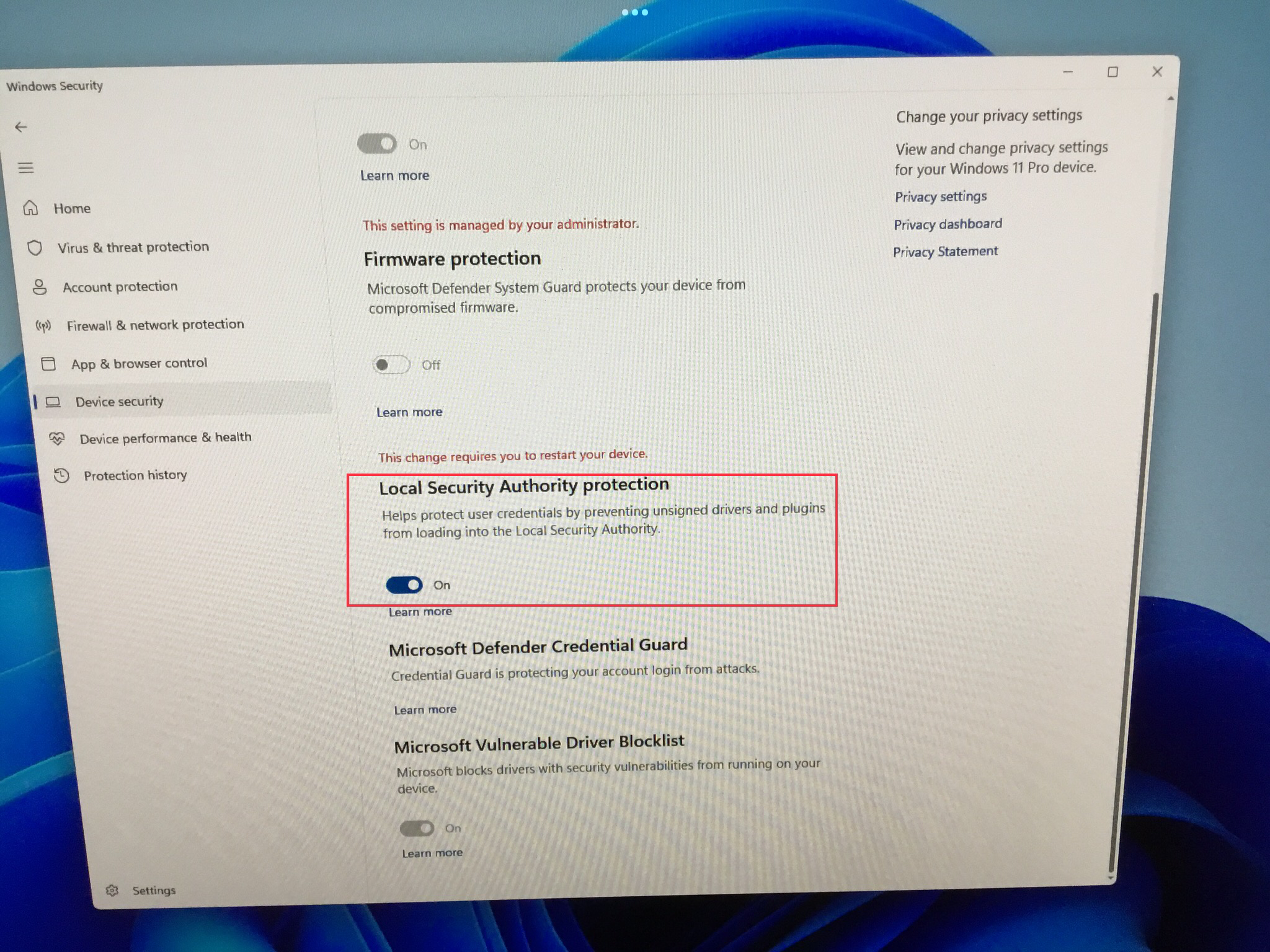The image size is (1270, 952).
Task: Click the Account protection person icon
Action: pos(40,287)
